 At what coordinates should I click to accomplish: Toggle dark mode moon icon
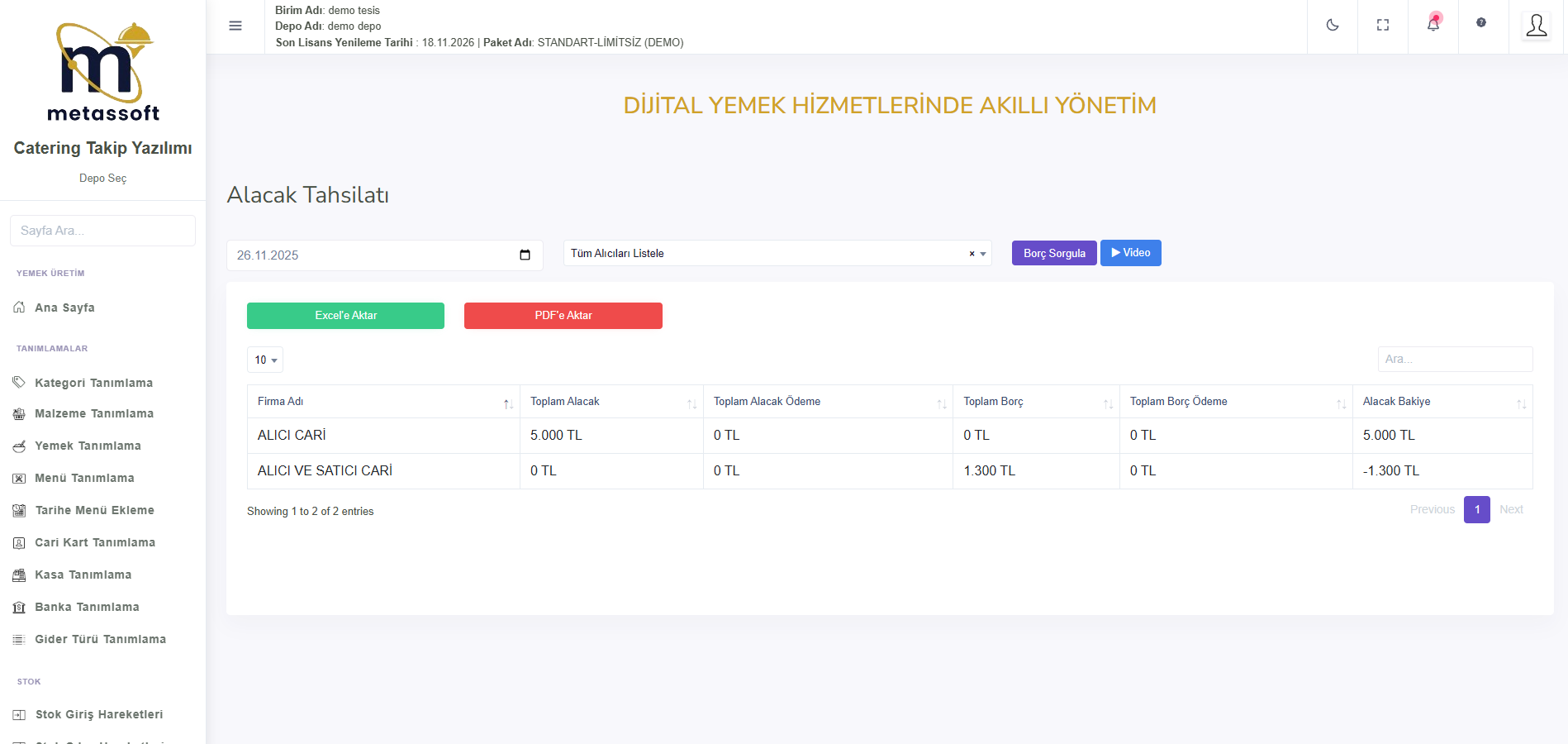pos(1332,26)
